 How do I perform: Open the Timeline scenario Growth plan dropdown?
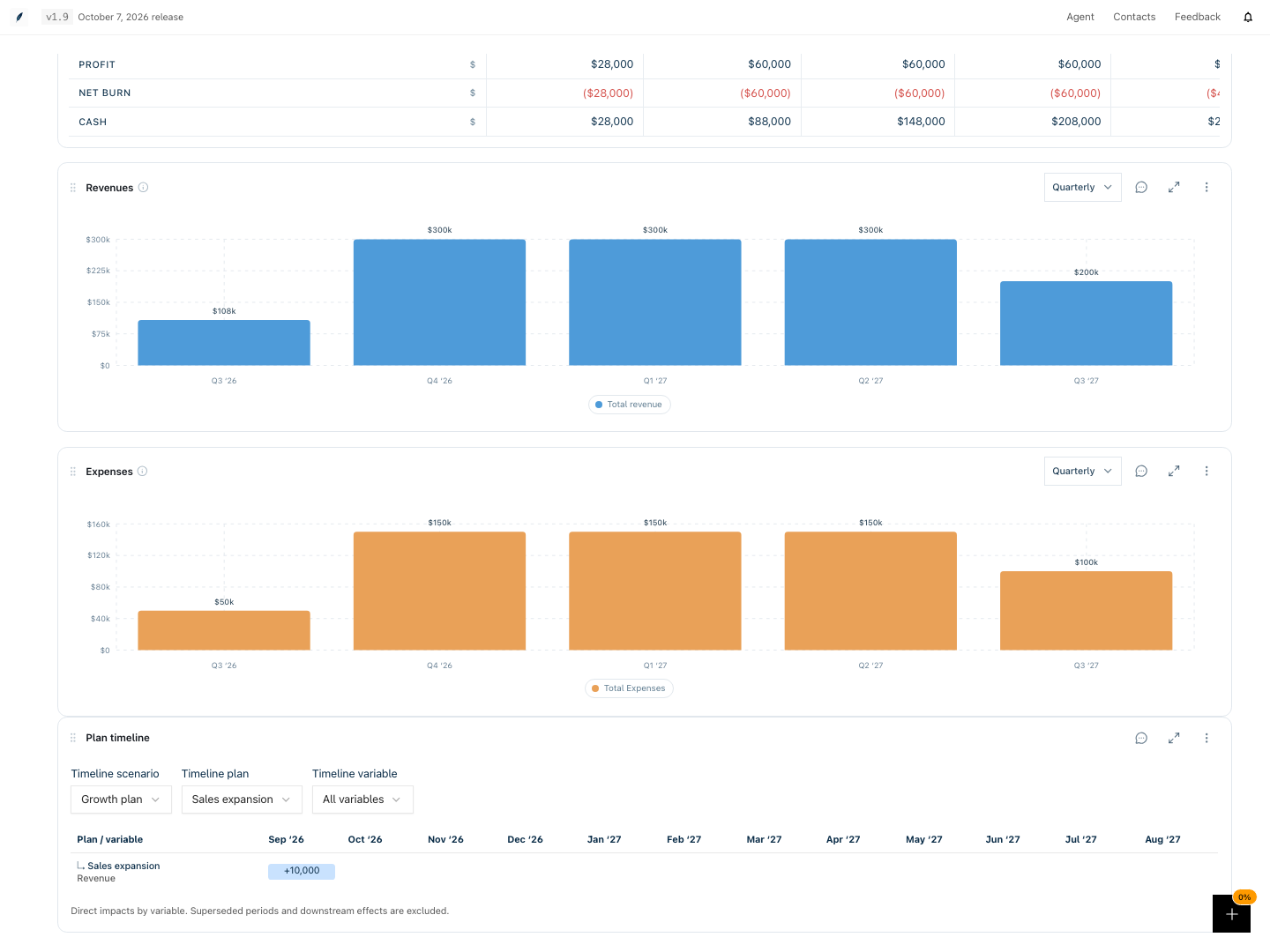point(121,800)
